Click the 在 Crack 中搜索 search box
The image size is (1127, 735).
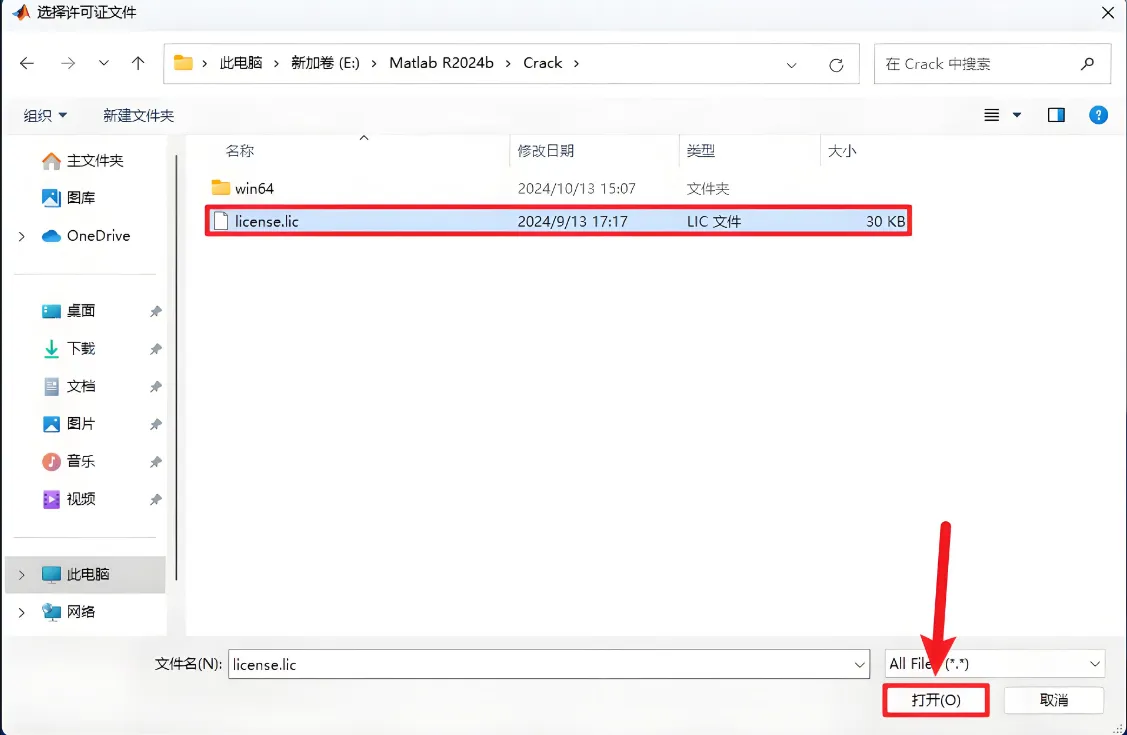pyautogui.click(x=992, y=64)
